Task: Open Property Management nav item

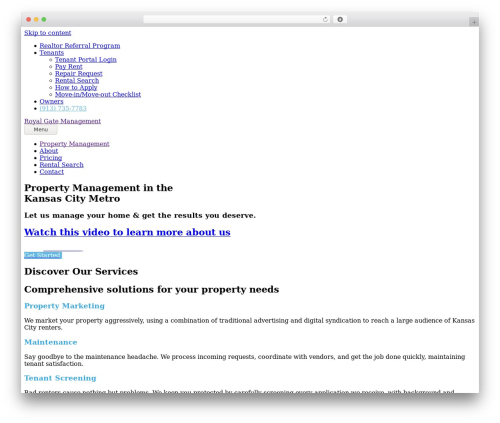Action: (x=74, y=144)
